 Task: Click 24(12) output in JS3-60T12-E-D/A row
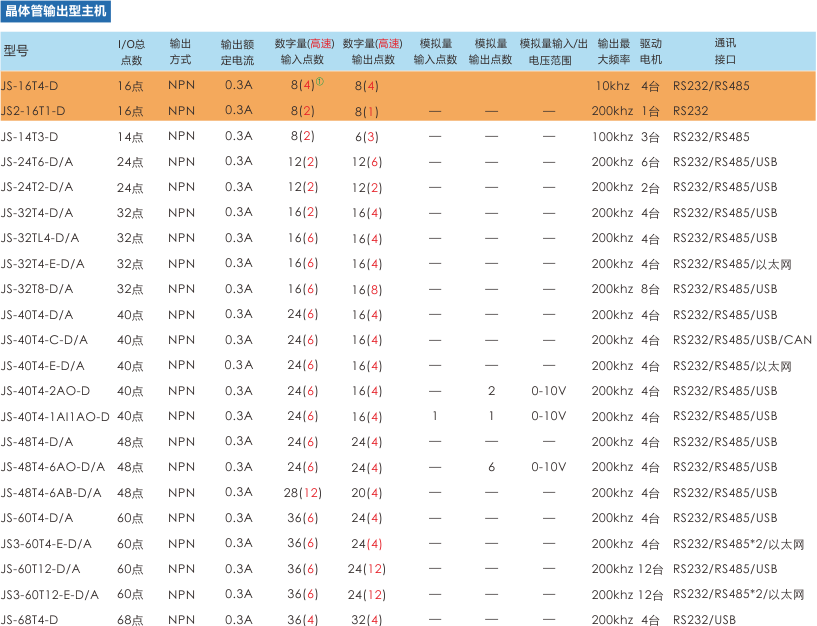coord(367,594)
